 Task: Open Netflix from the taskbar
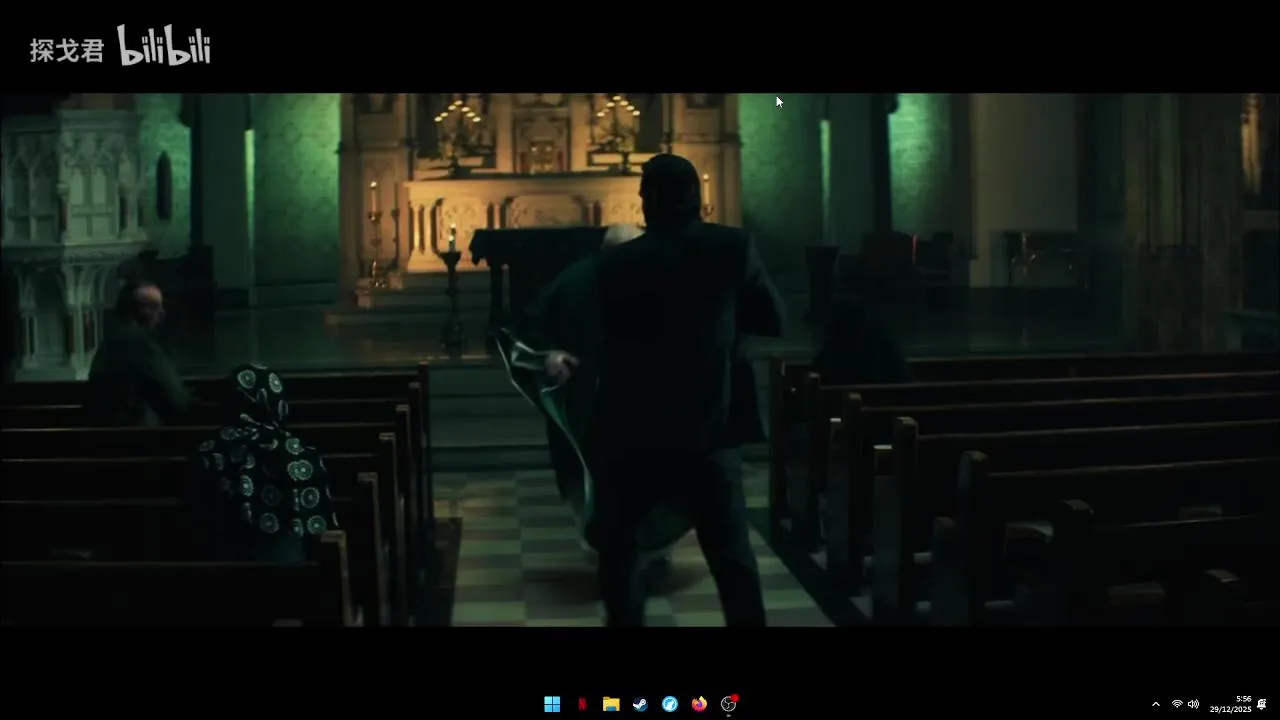click(x=582, y=704)
